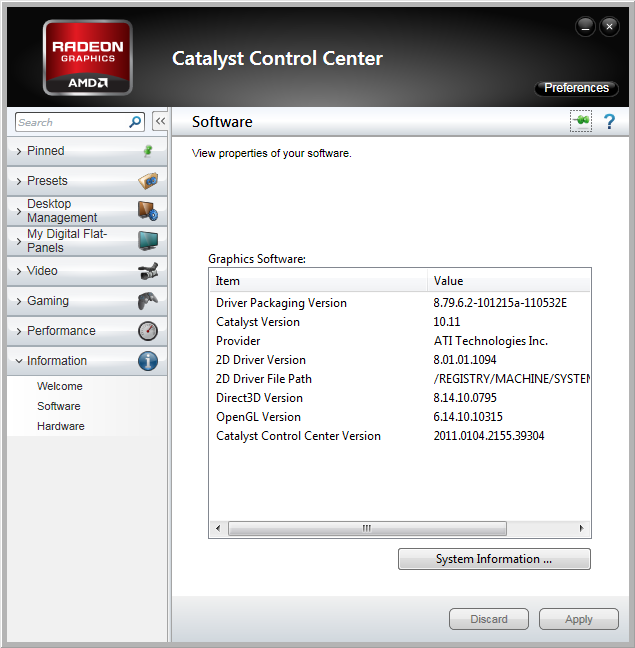Select the OpenGL Version row label
This screenshot has width=635, height=648.
pyautogui.click(x=258, y=417)
